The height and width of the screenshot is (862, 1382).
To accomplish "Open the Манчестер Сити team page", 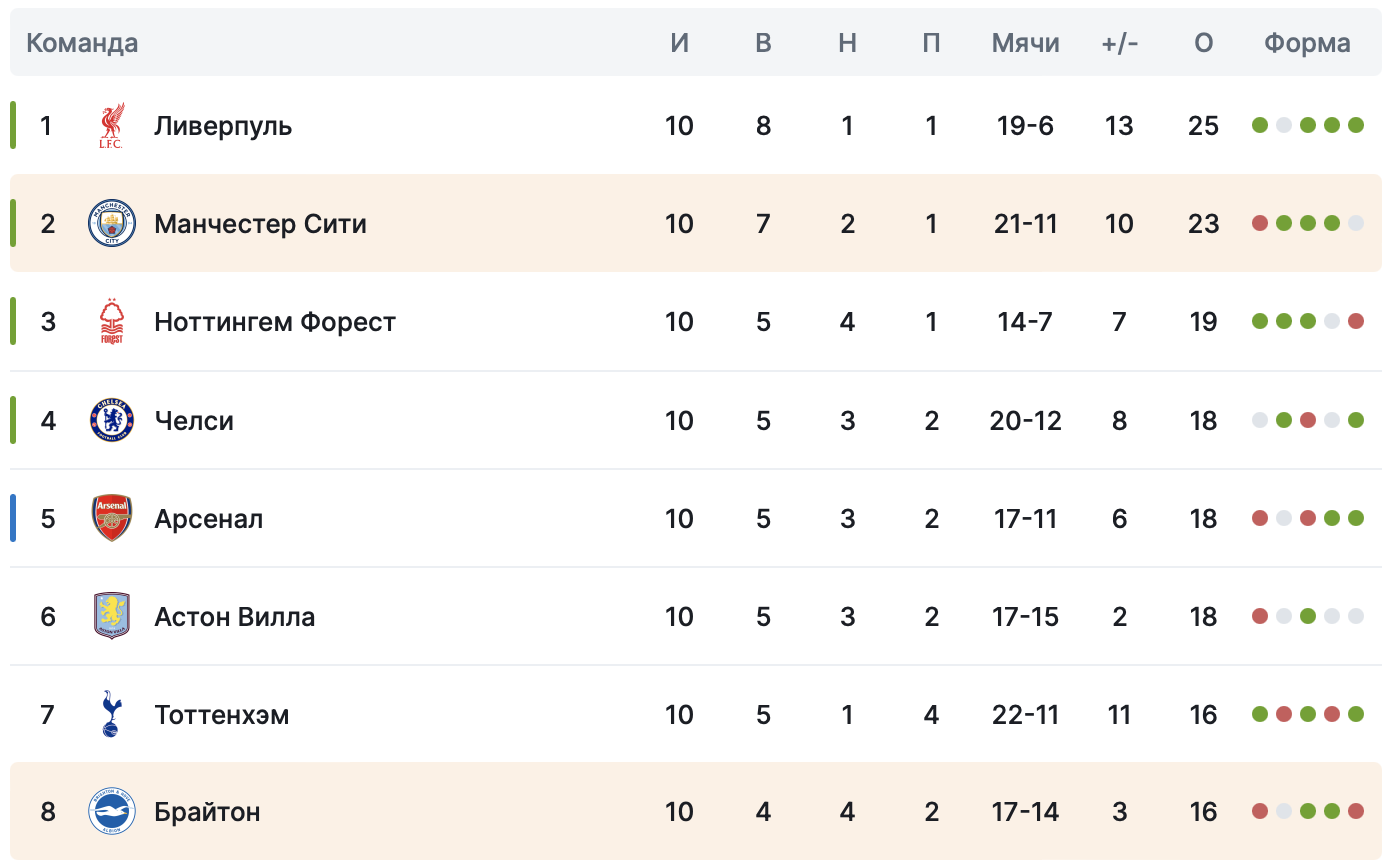I will coord(260,223).
